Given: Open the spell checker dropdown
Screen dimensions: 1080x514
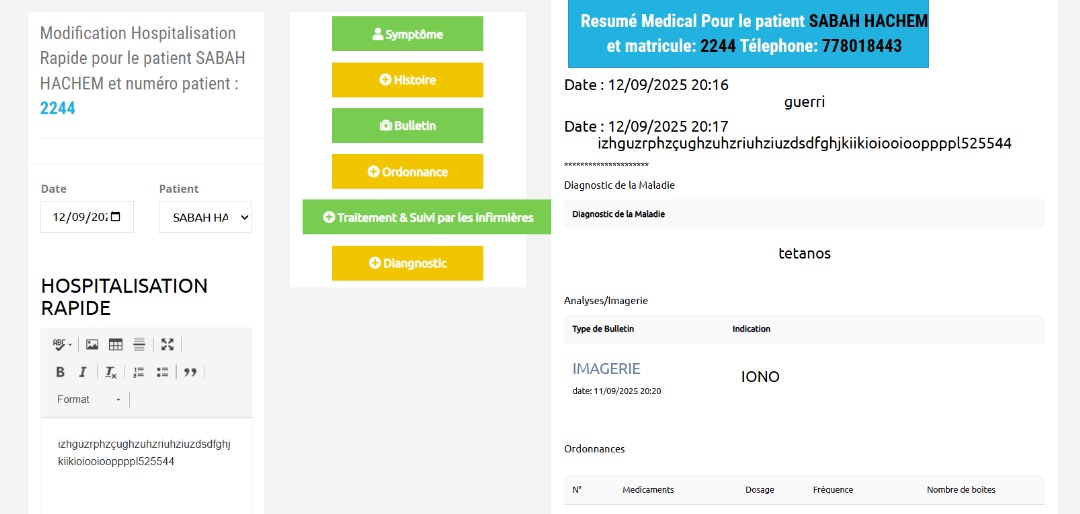Looking at the screenshot, I should click(62, 344).
